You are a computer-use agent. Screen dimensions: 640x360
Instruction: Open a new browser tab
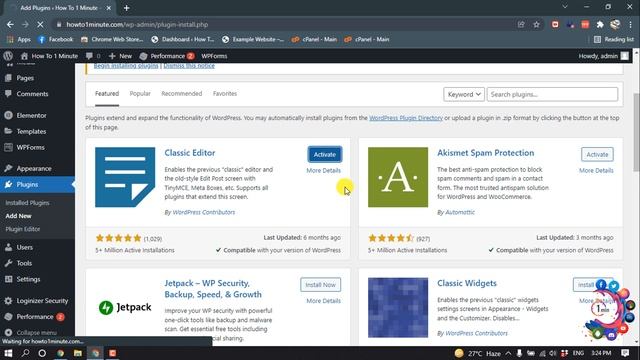(127, 8)
